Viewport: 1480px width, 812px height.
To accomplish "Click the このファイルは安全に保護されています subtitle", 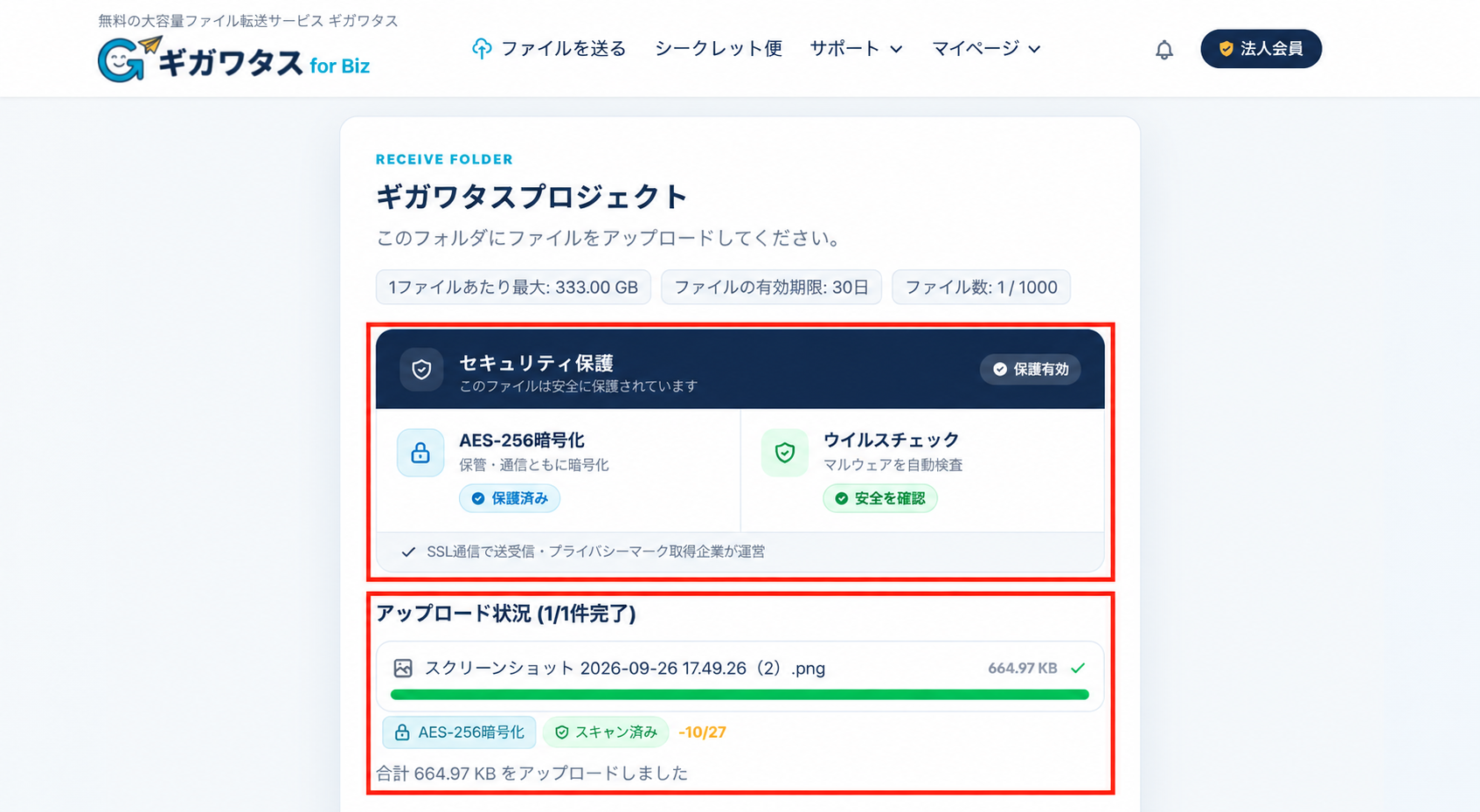I will (x=579, y=386).
